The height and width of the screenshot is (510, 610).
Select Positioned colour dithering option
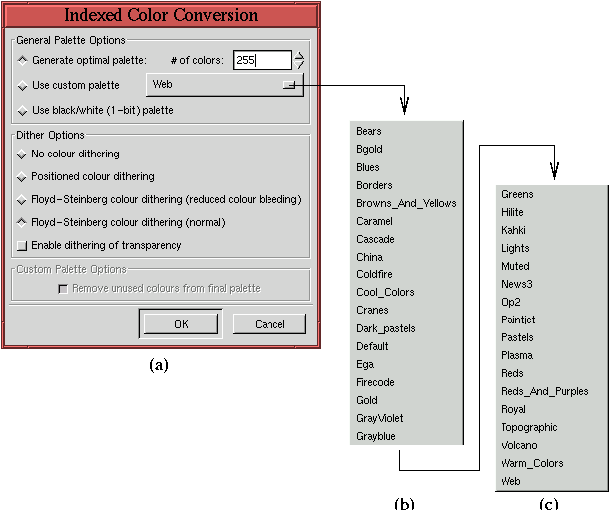23,177
